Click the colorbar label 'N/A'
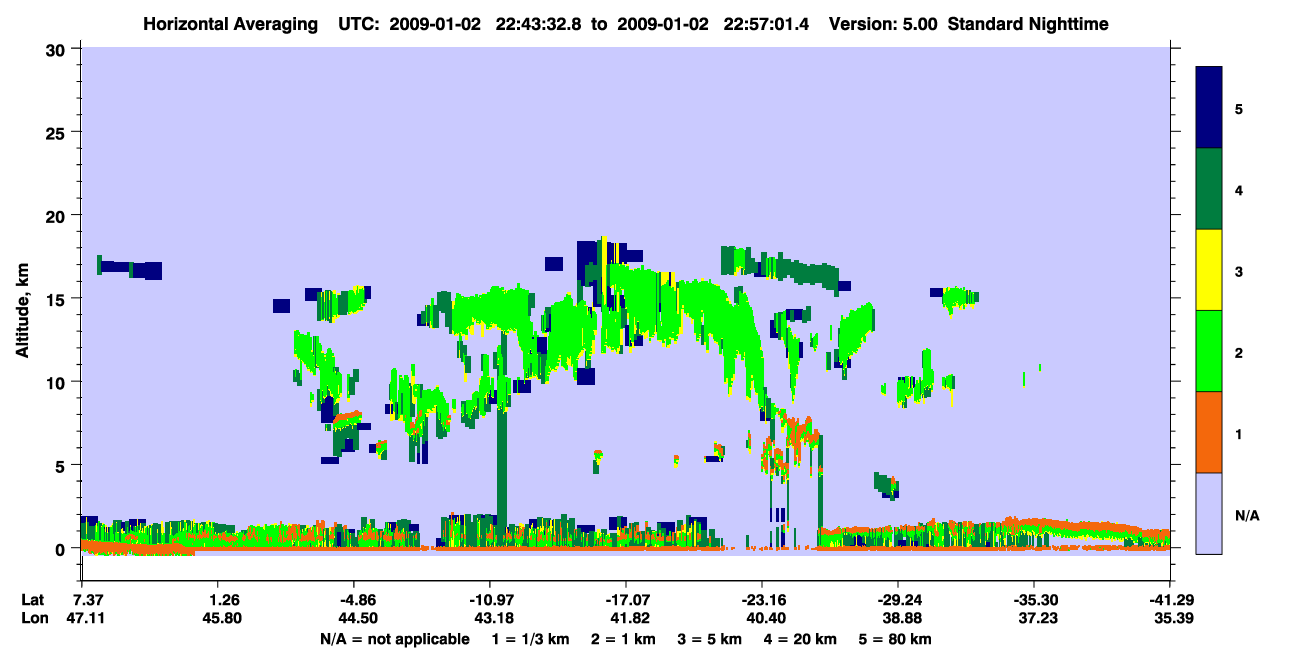Screen dimensions: 1300x667 coord(1246,516)
